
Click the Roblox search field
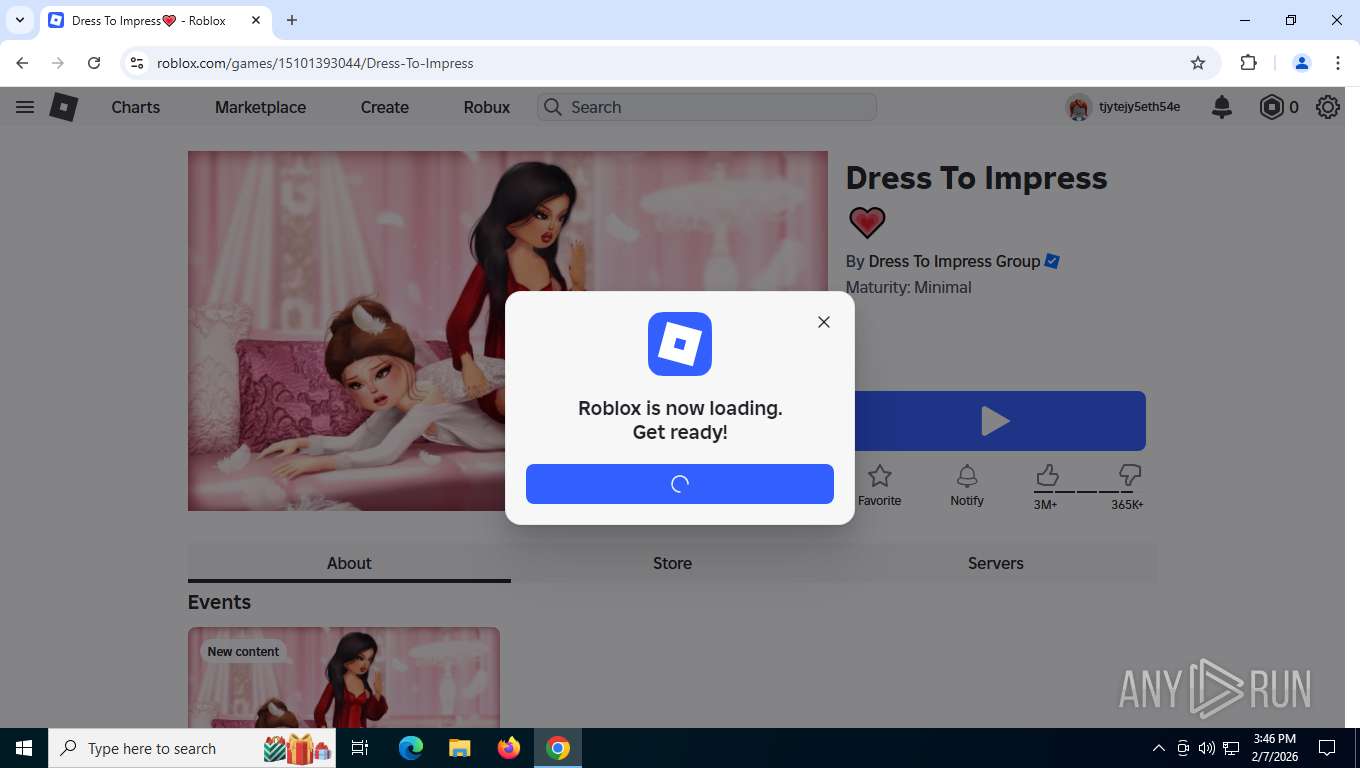point(707,107)
